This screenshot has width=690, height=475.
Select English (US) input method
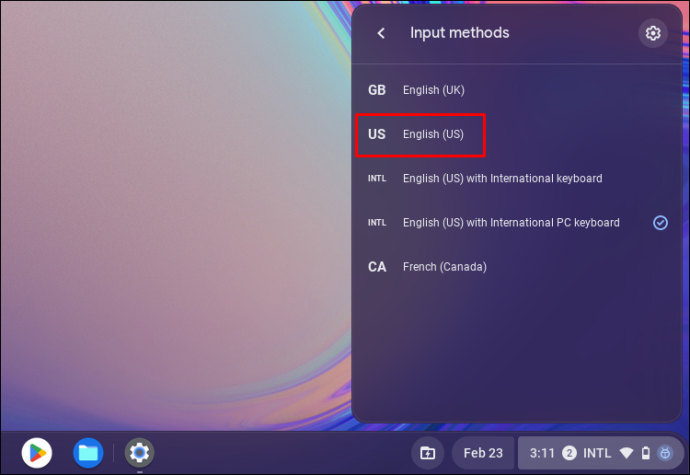tap(517, 134)
